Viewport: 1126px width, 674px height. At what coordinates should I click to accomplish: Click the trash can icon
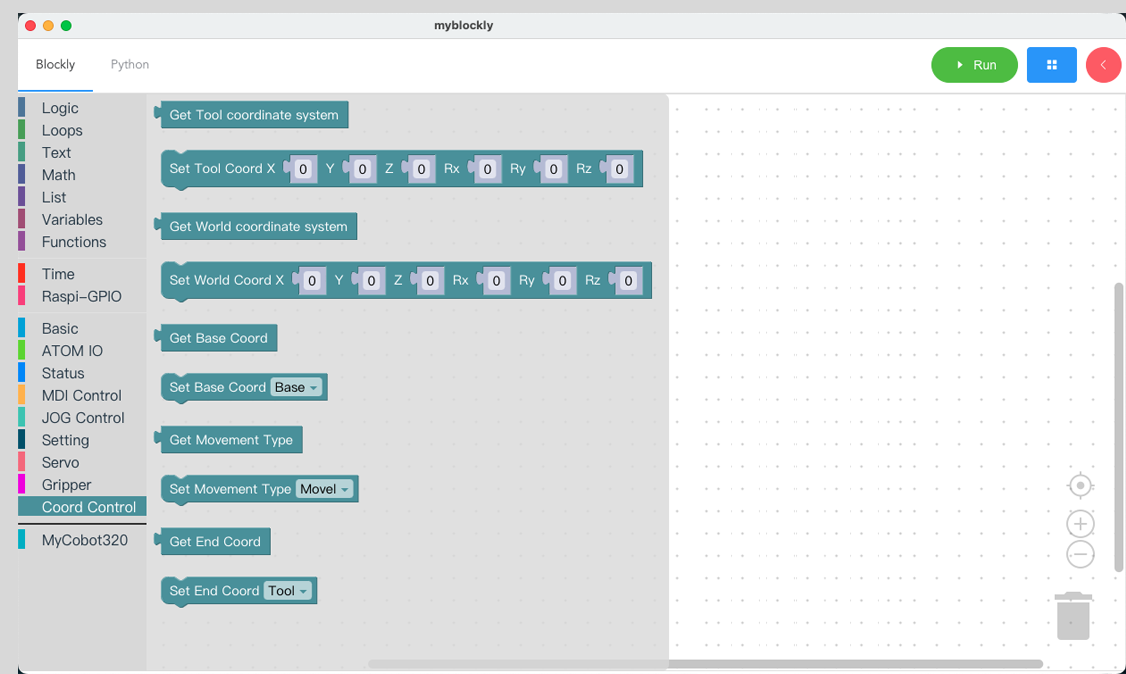1073,615
